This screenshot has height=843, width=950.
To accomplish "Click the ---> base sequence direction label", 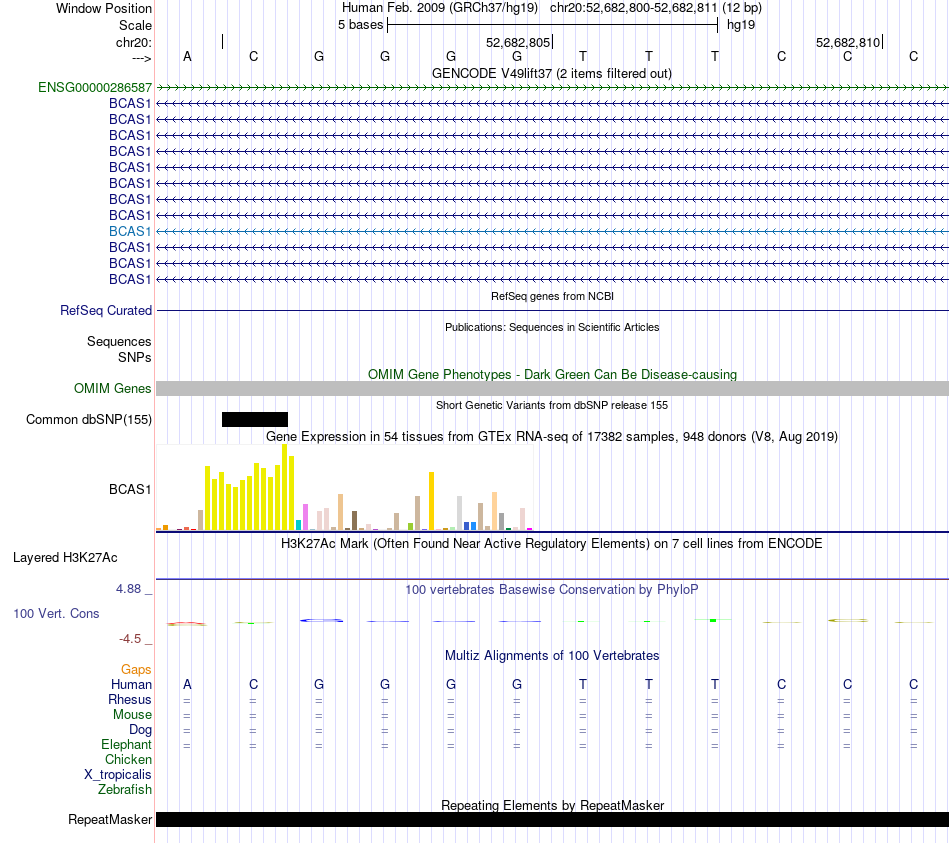I will point(142,58).
